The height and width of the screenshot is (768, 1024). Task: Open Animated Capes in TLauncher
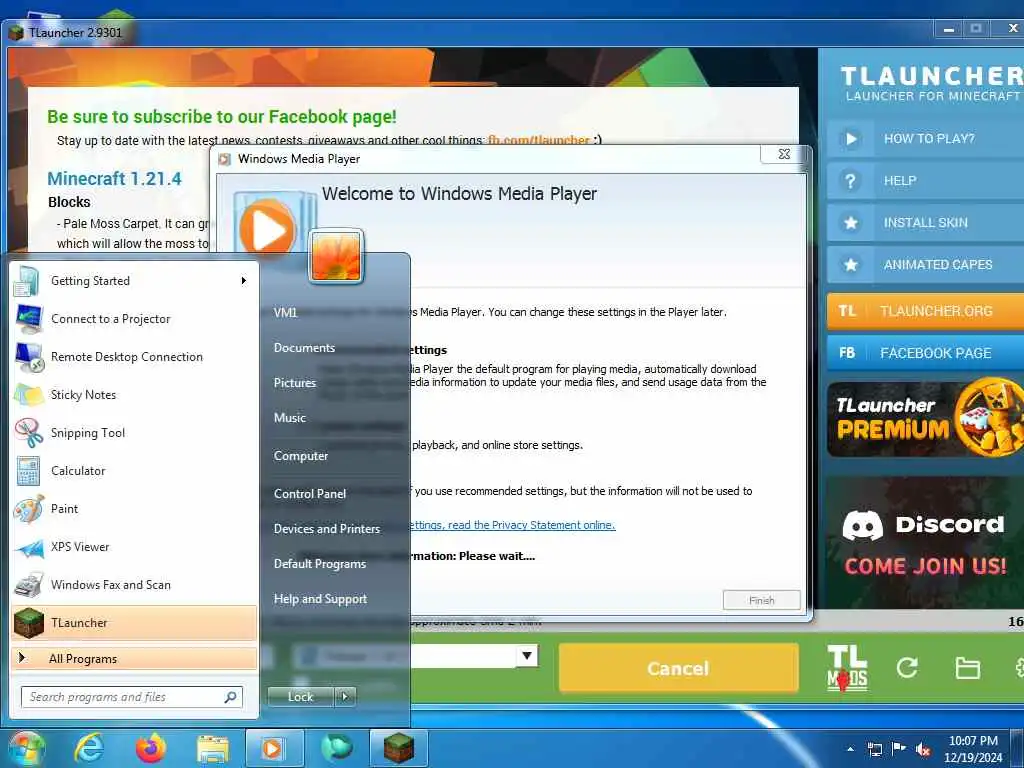tap(926, 264)
